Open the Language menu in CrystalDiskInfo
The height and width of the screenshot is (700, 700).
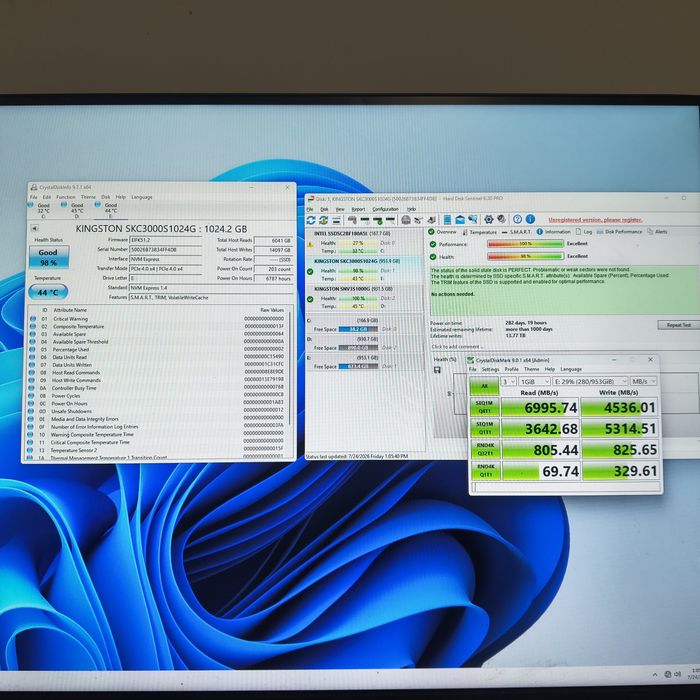click(x=142, y=197)
